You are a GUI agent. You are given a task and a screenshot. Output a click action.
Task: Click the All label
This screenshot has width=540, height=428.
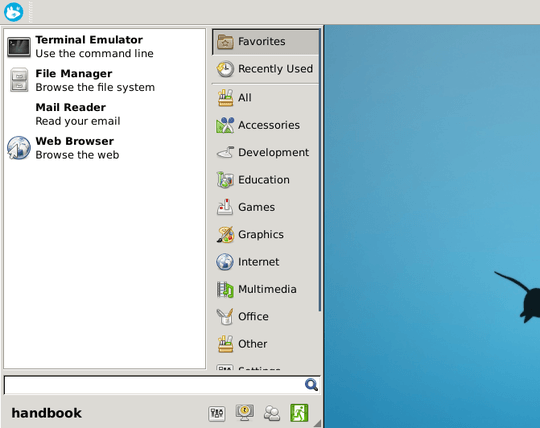(245, 97)
